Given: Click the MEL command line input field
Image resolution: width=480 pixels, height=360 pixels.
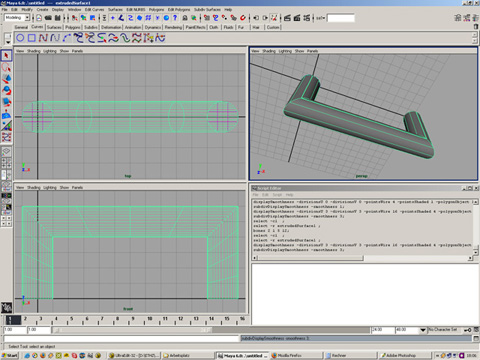Looking at the screenshot, I should [x=121, y=339].
